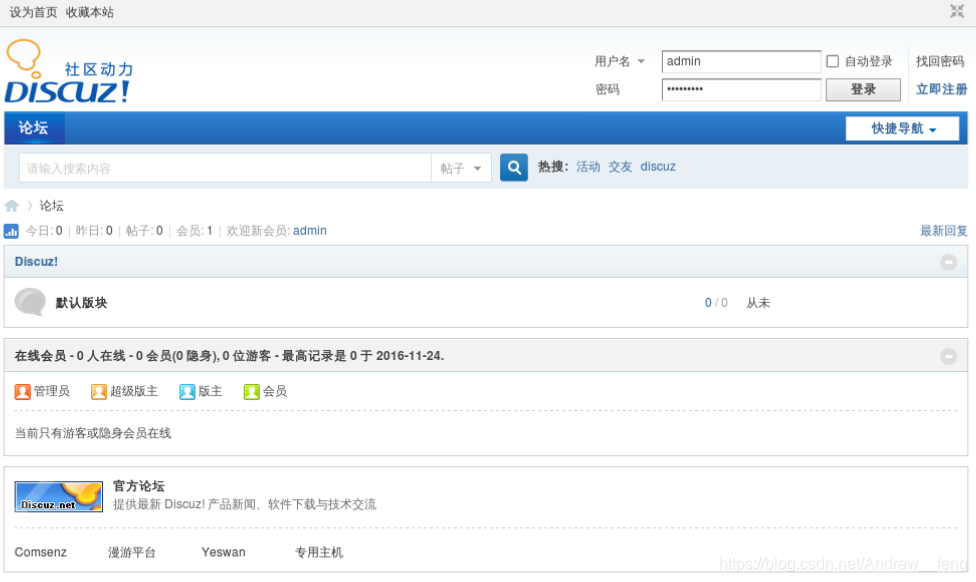Click the 0 thread count of 默认版块

[x=708, y=303]
